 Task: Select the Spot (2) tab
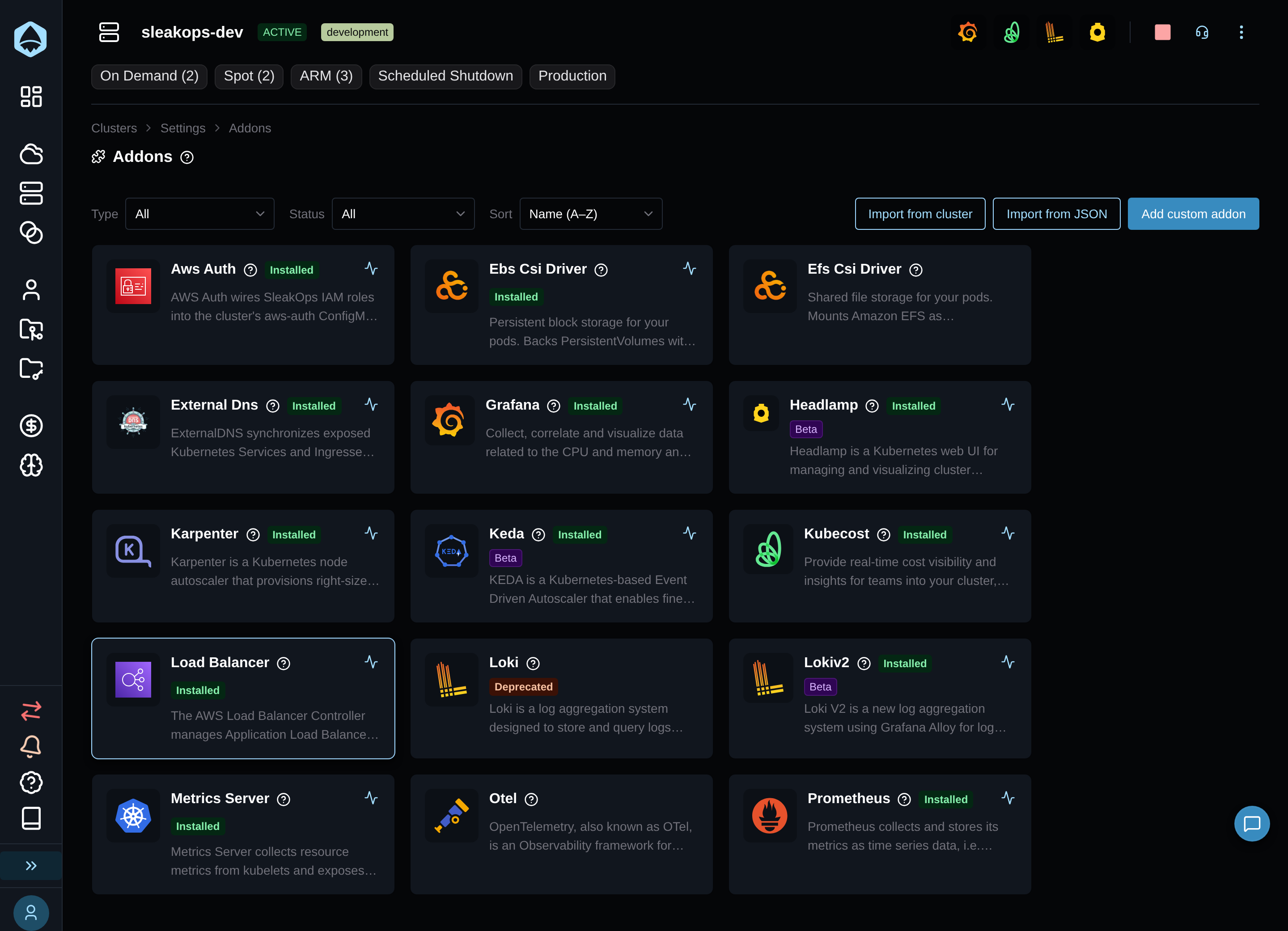point(249,76)
